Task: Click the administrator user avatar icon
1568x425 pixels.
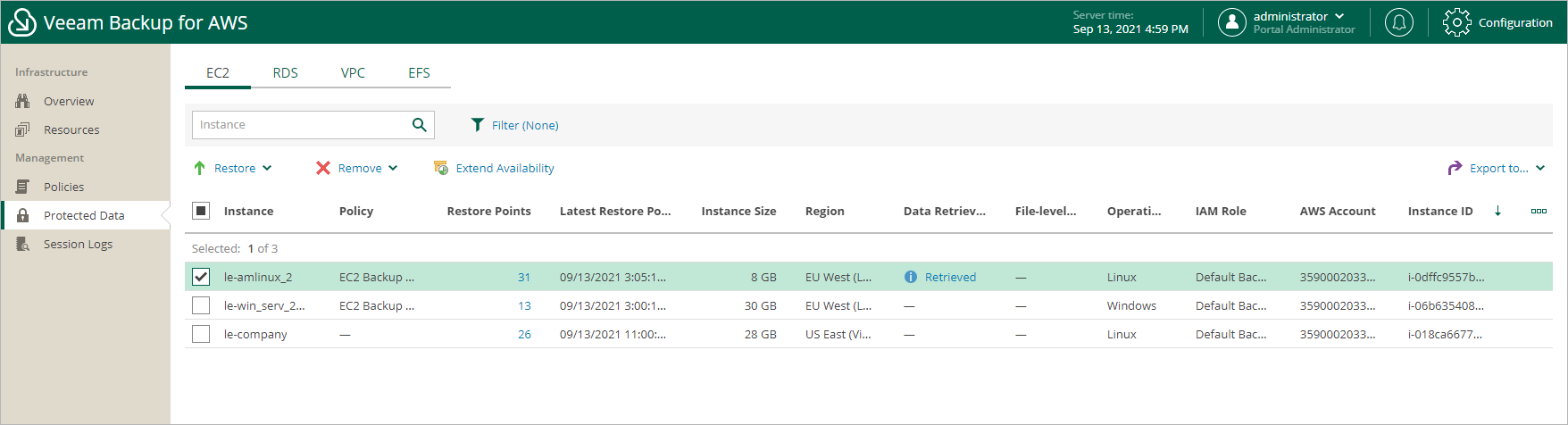Action: tap(1232, 22)
